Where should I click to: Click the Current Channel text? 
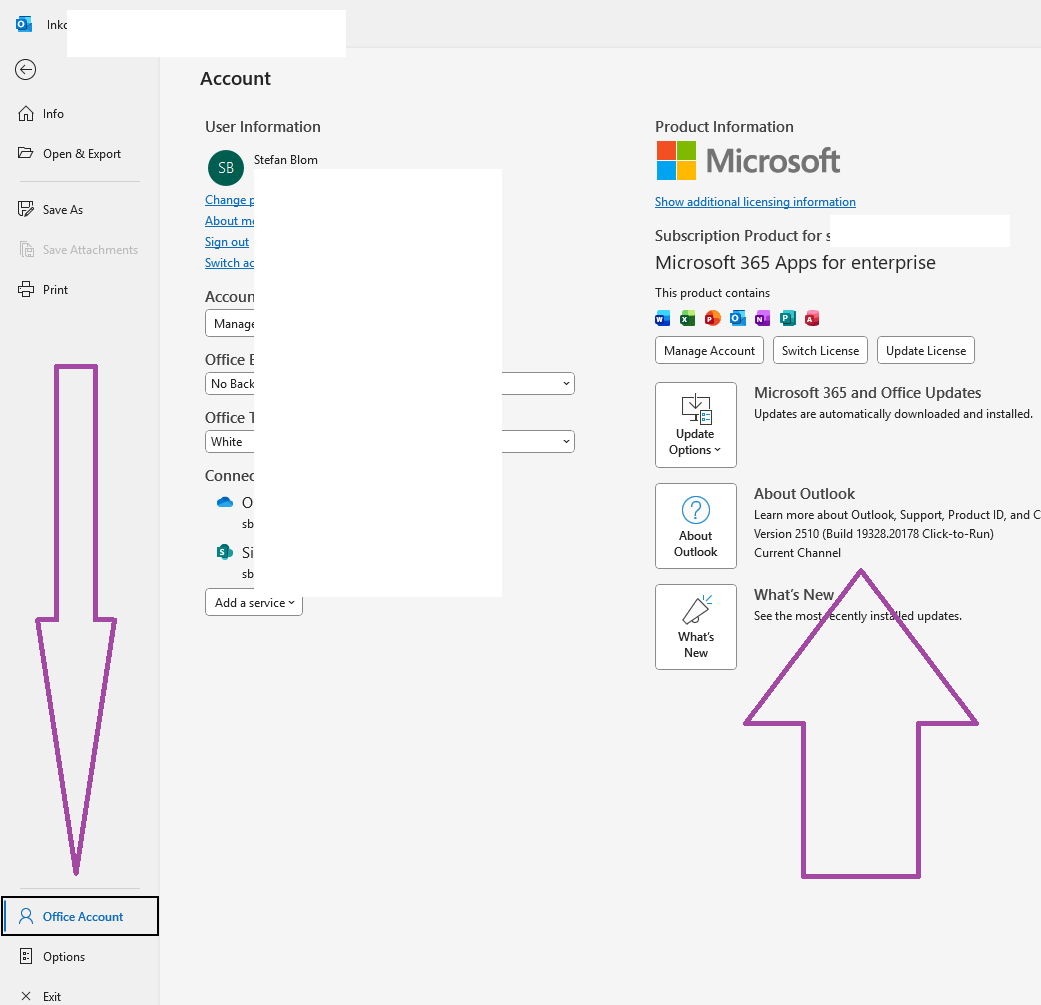click(797, 553)
